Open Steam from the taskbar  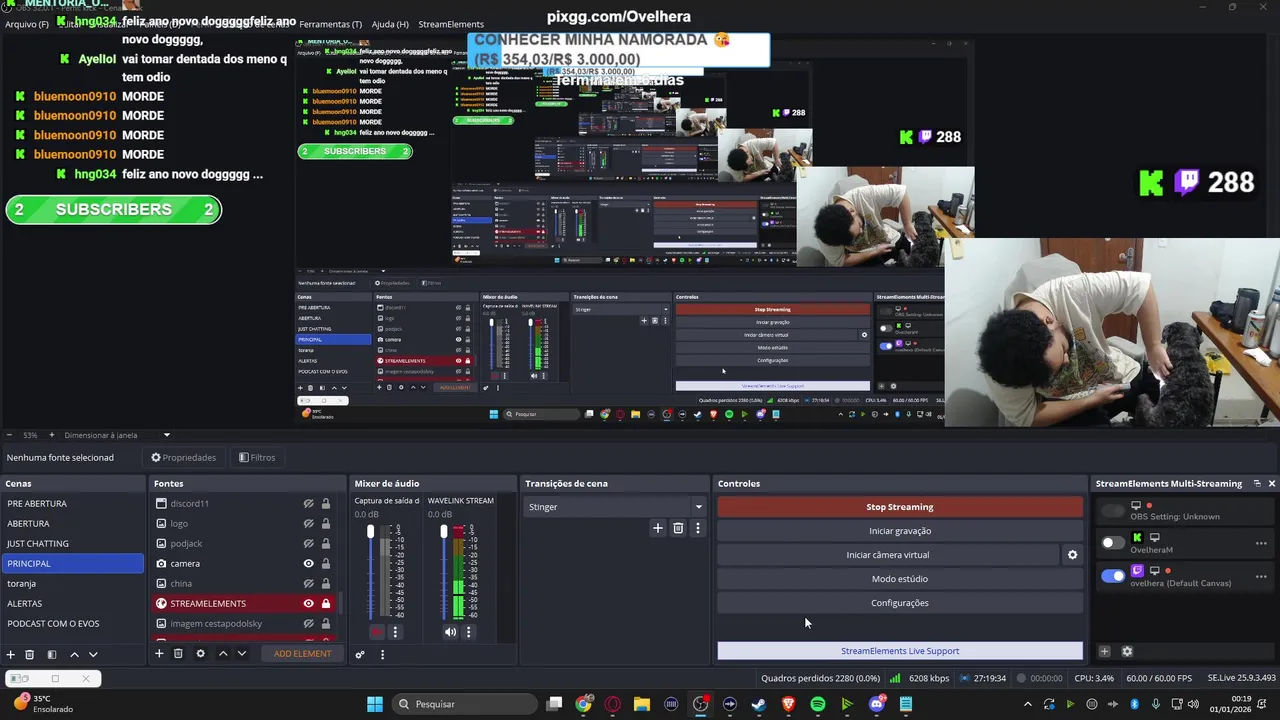[x=759, y=704]
